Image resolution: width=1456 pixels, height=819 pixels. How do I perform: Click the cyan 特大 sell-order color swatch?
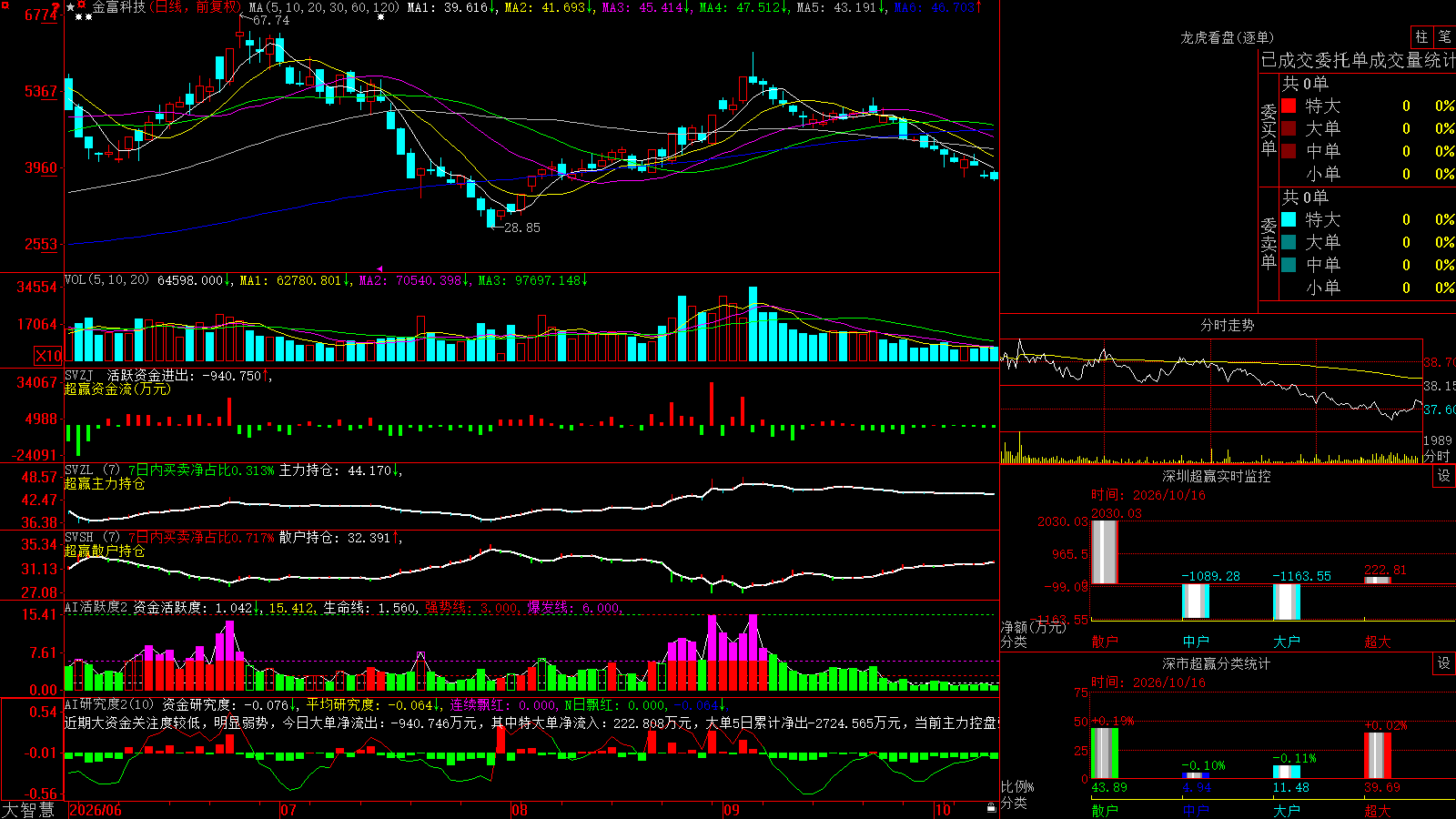(1289, 219)
